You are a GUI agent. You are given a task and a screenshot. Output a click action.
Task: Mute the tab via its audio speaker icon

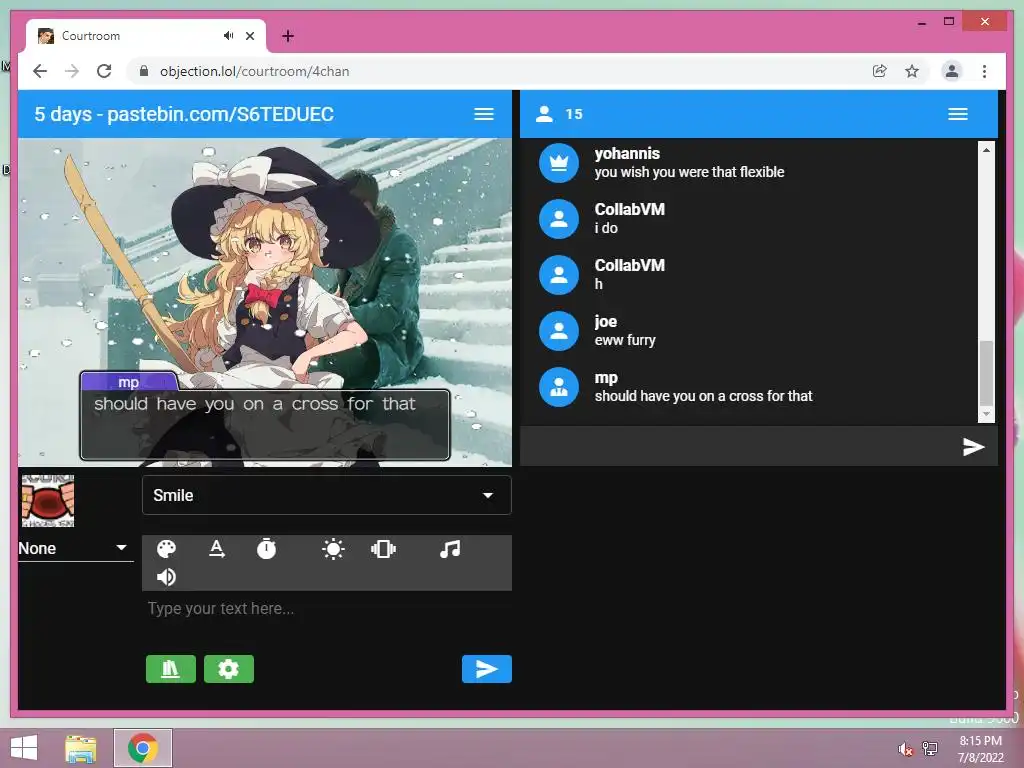pyautogui.click(x=228, y=36)
